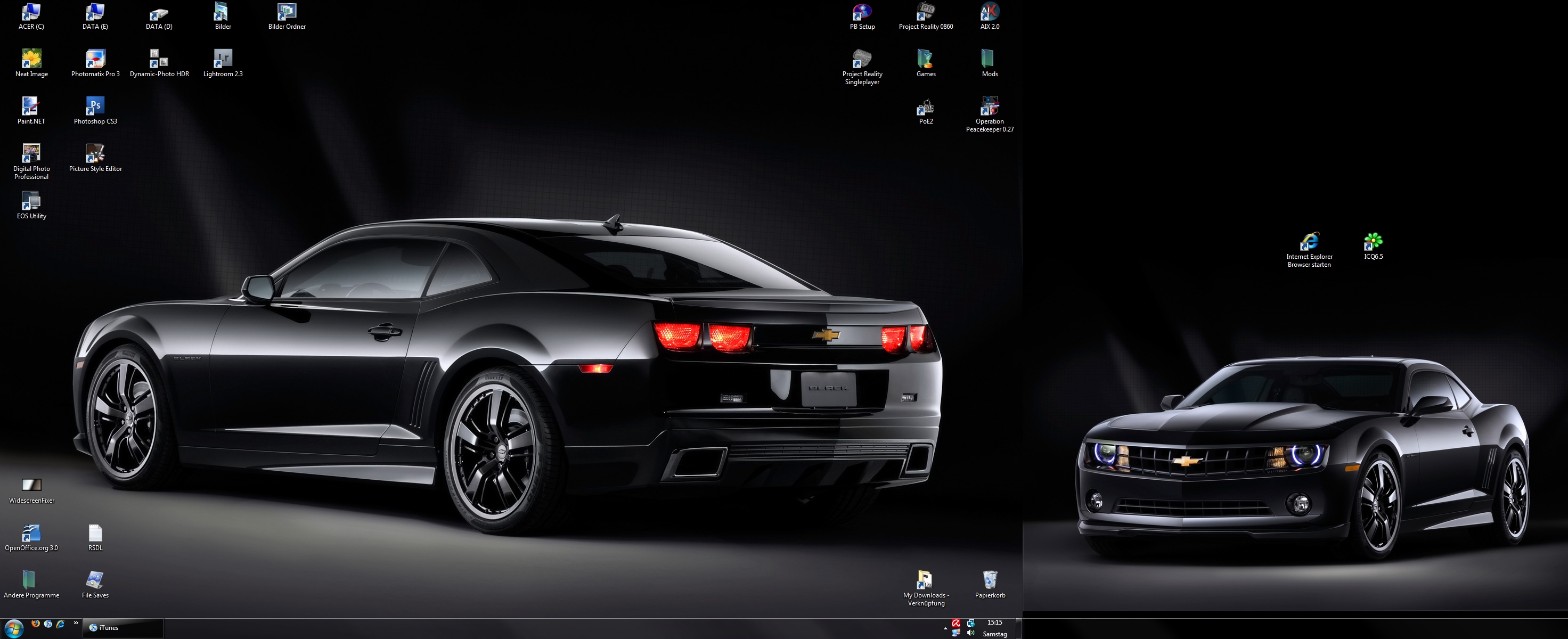Select the File Saves icon
The height and width of the screenshot is (639, 1568).
95,585
